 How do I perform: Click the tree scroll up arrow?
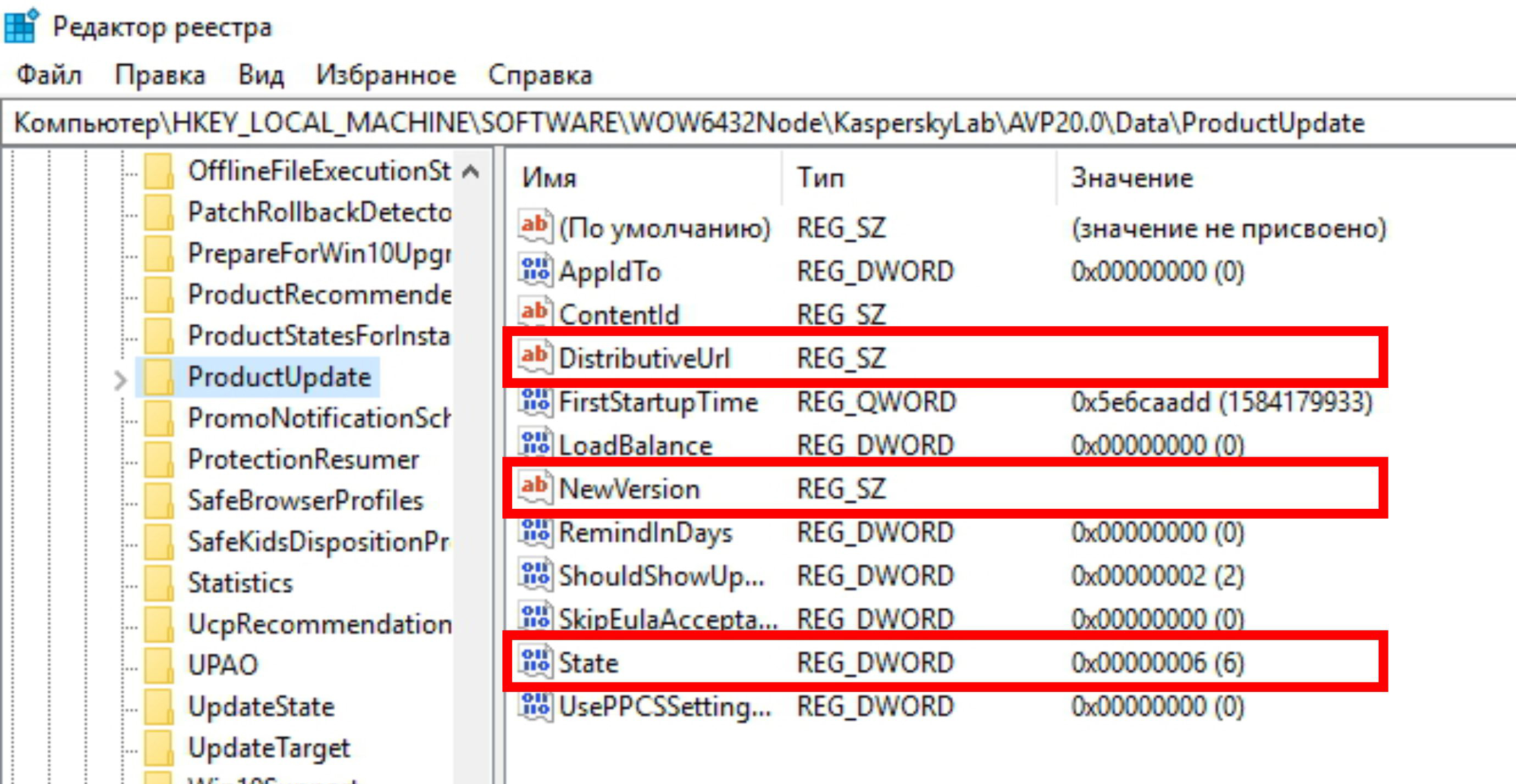pyautogui.click(x=471, y=171)
